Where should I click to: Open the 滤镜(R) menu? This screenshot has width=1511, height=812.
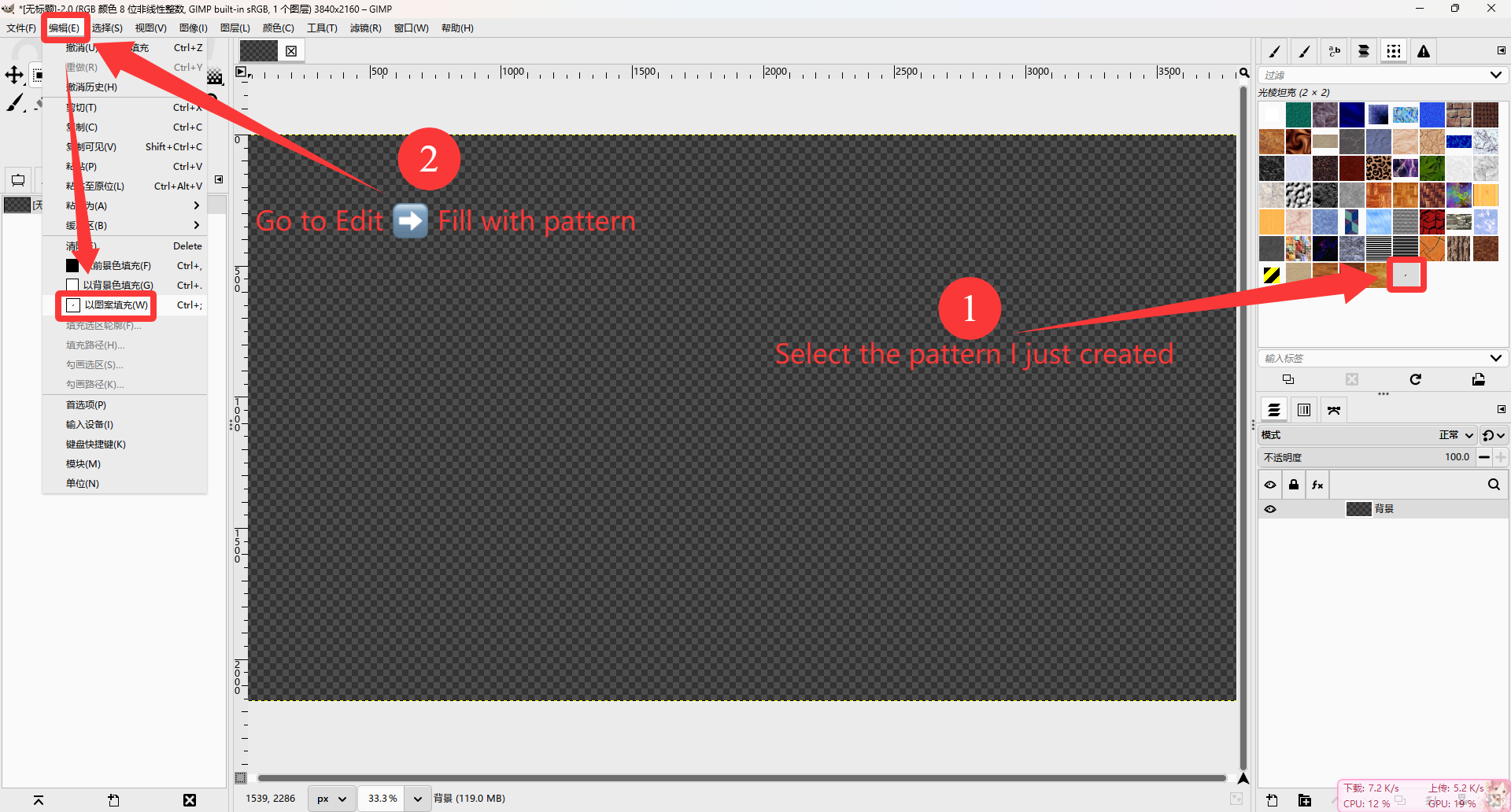[x=366, y=28]
